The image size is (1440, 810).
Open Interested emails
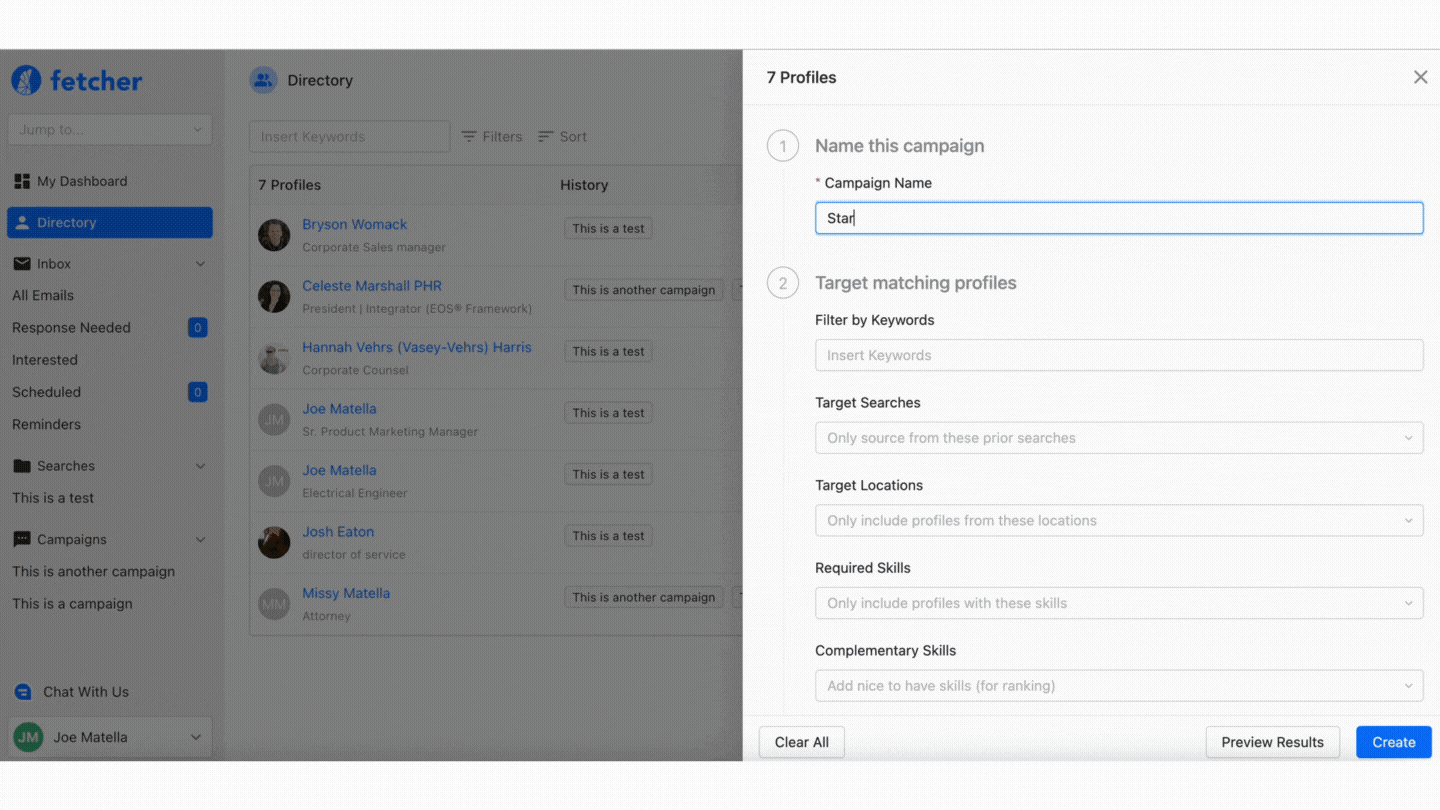click(x=45, y=360)
